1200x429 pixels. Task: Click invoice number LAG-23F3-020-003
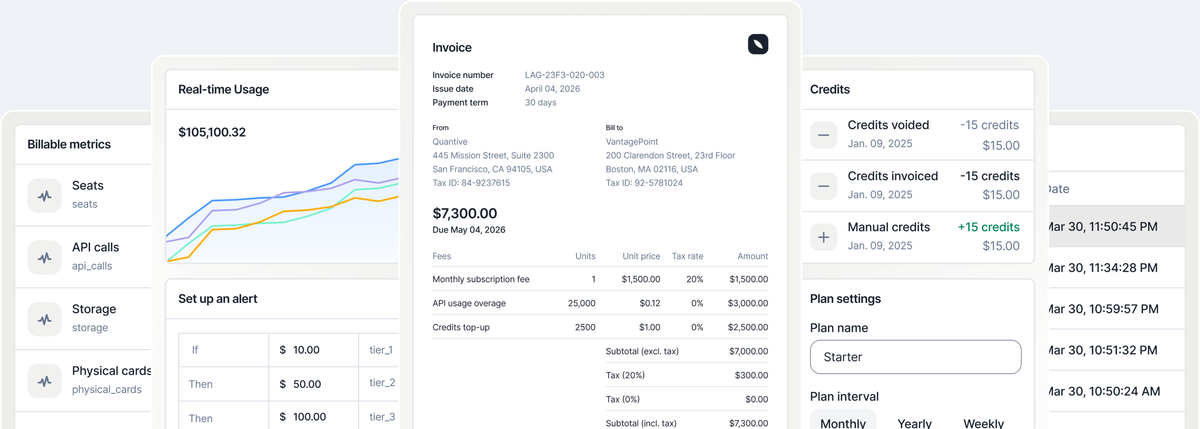coord(564,75)
